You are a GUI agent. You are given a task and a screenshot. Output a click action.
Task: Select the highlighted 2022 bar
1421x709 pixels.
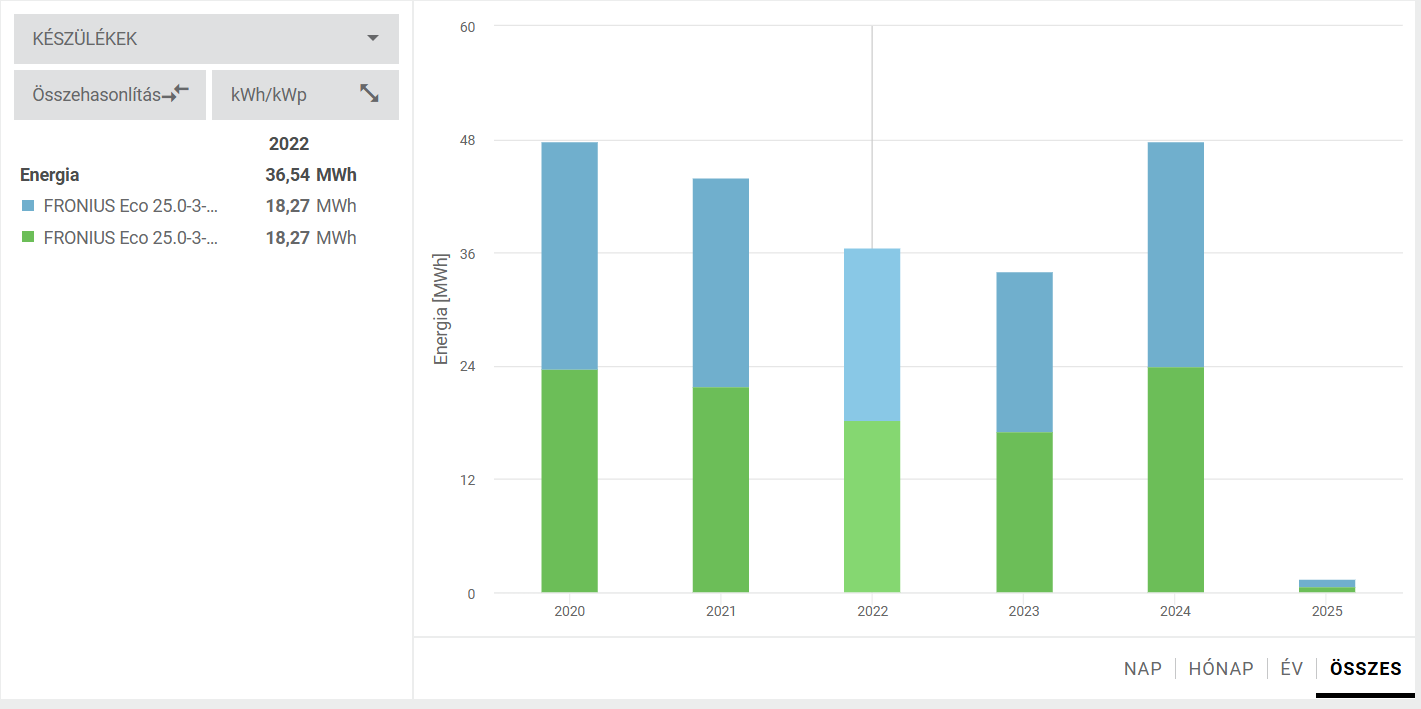pos(872,420)
